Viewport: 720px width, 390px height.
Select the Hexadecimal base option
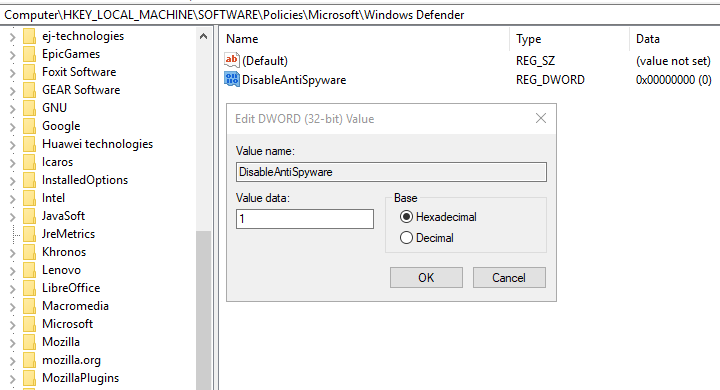point(438,217)
